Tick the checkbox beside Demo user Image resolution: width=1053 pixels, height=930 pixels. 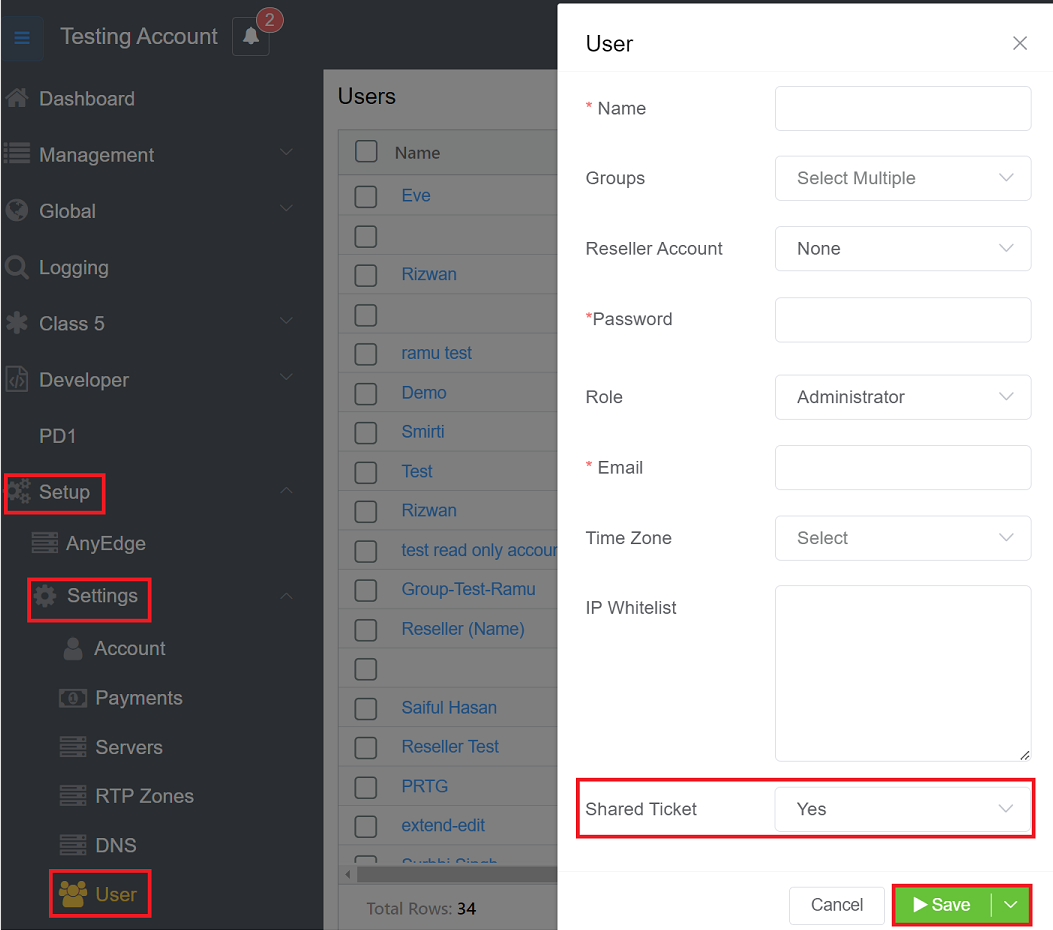pyautogui.click(x=366, y=393)
